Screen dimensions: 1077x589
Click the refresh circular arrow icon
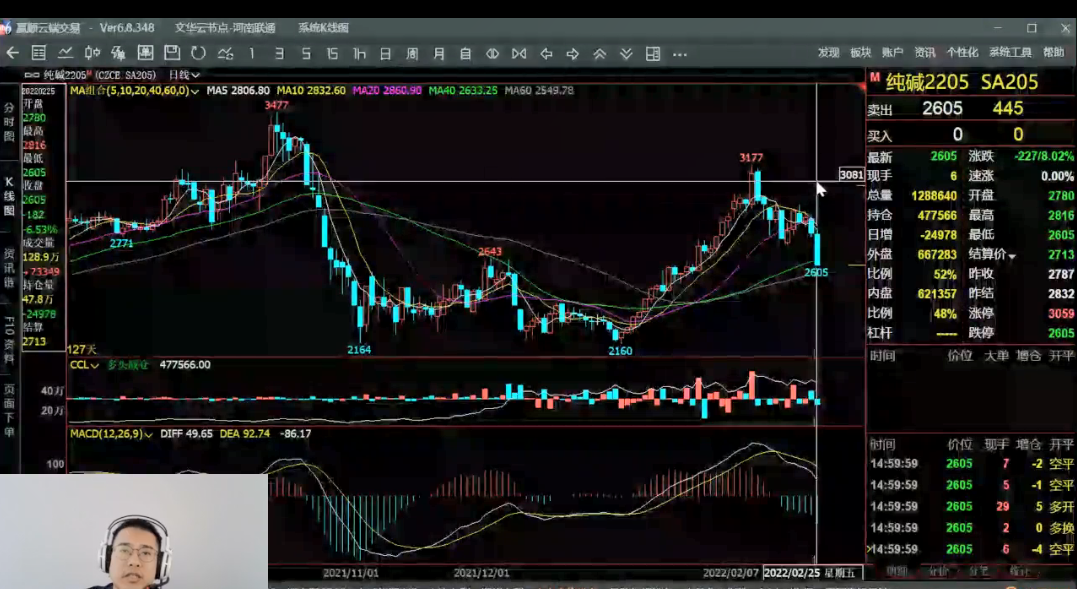click(198, 53)
